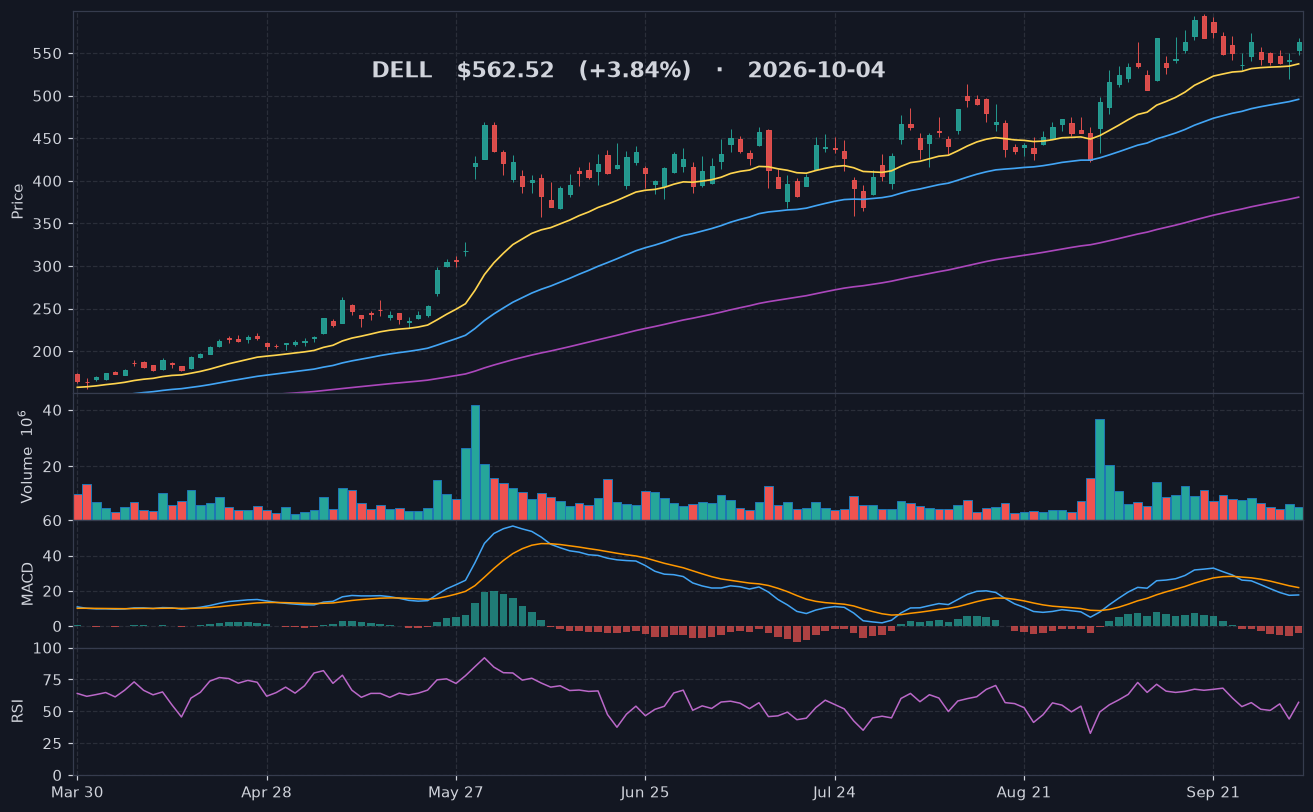Click the Volume axis title
The image size is (1313, 812).
point(26,457)
